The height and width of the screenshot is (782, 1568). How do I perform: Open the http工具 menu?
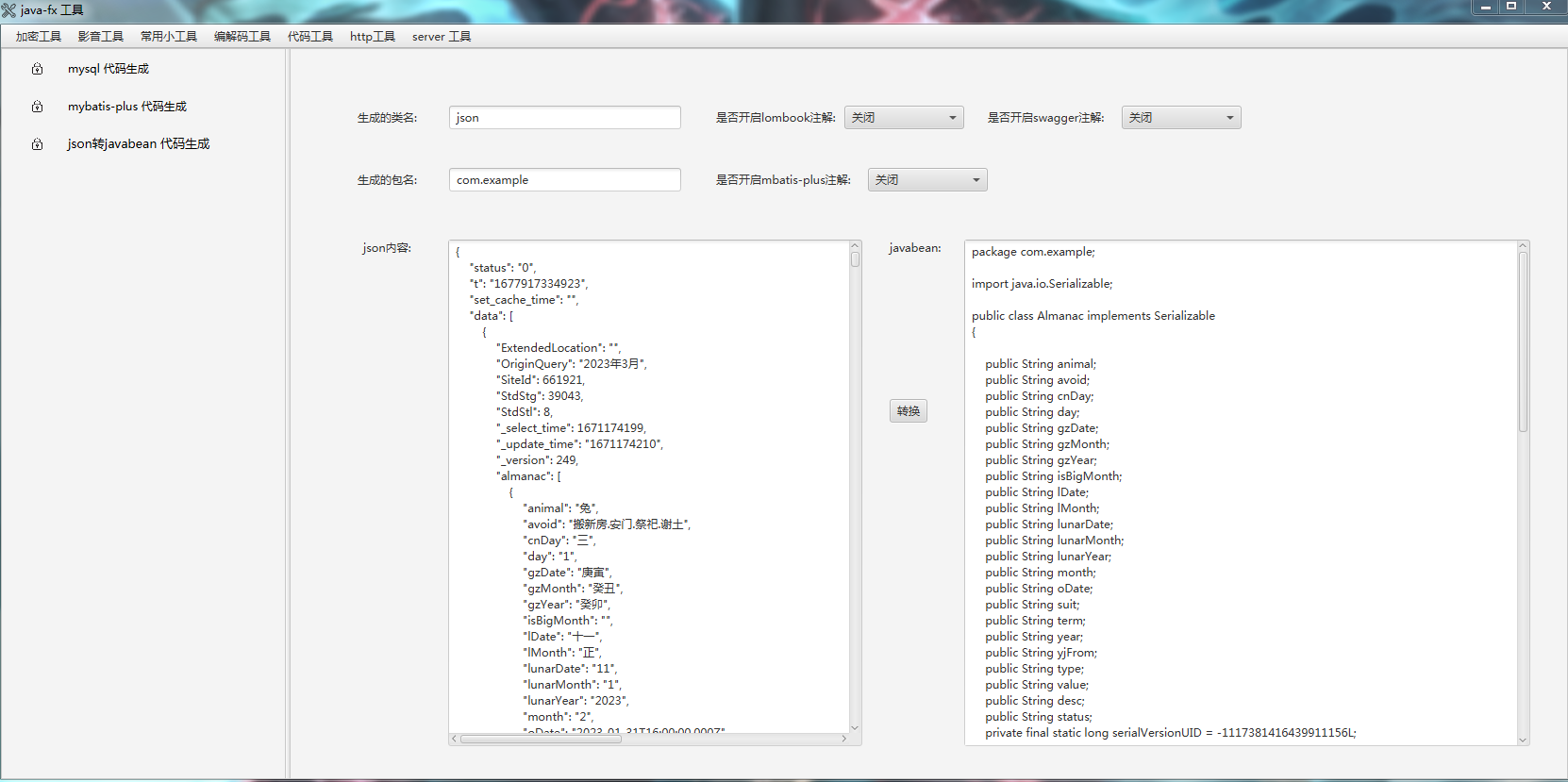pos(373,37)
